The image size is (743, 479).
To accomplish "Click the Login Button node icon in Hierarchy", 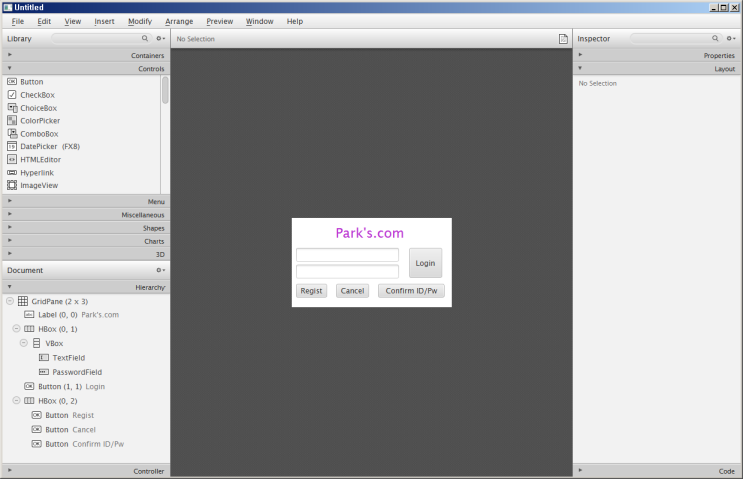I will (29, 386).
